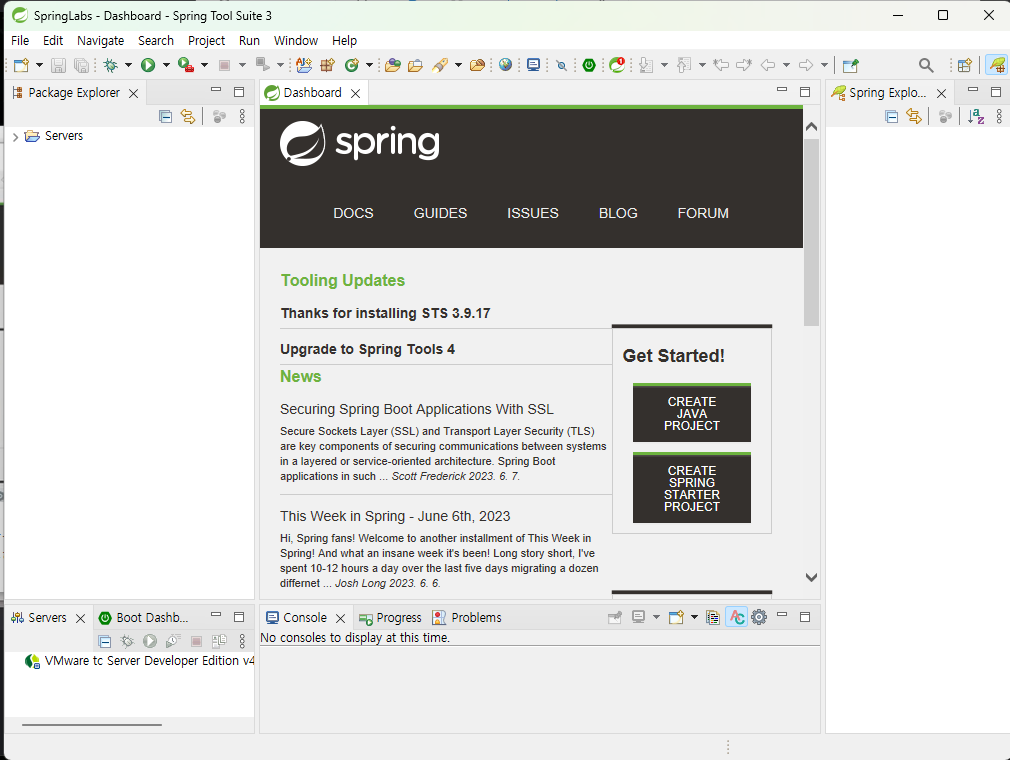Click the Debug bug icon in toolbar
The image size is (1010, 760).
111,65
